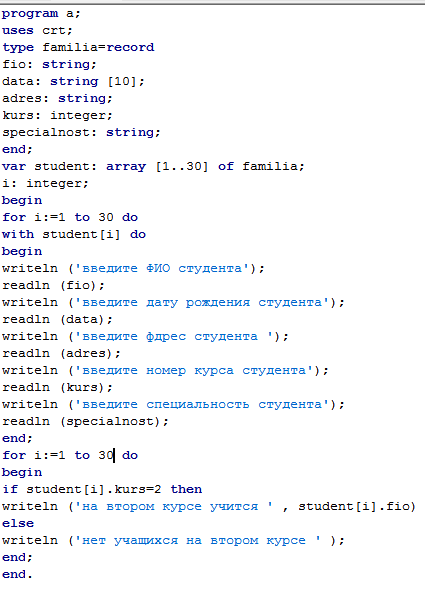Viewport: 425px width, 596px height.
Task: Click the 'введите дату рождения студента' line
Action: click(173, 303)
